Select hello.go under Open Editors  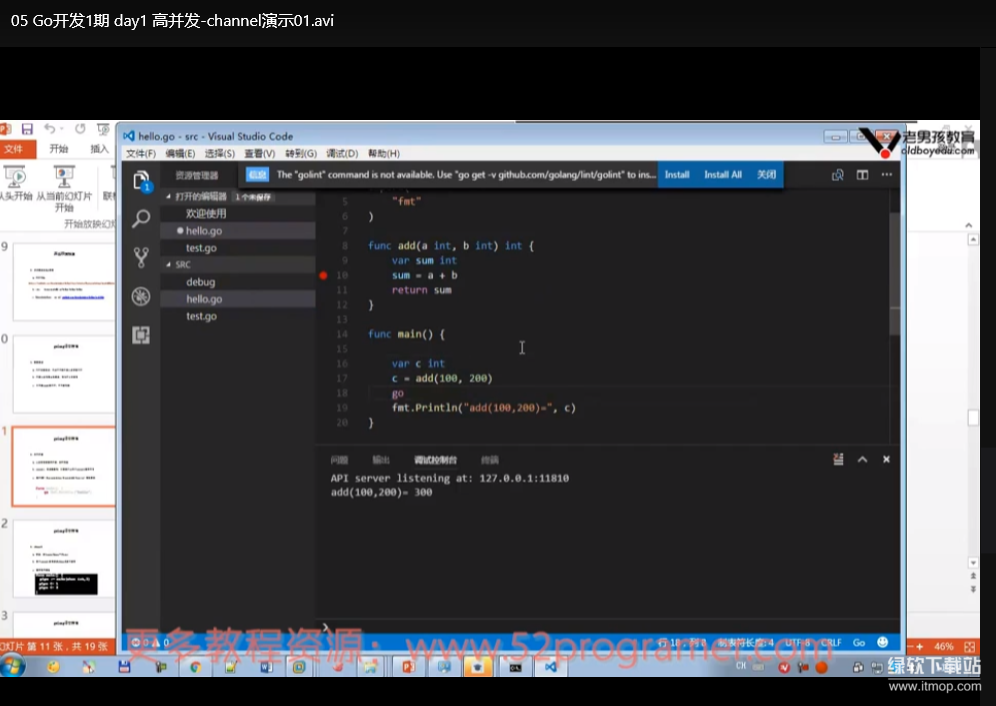pos(238,231)
